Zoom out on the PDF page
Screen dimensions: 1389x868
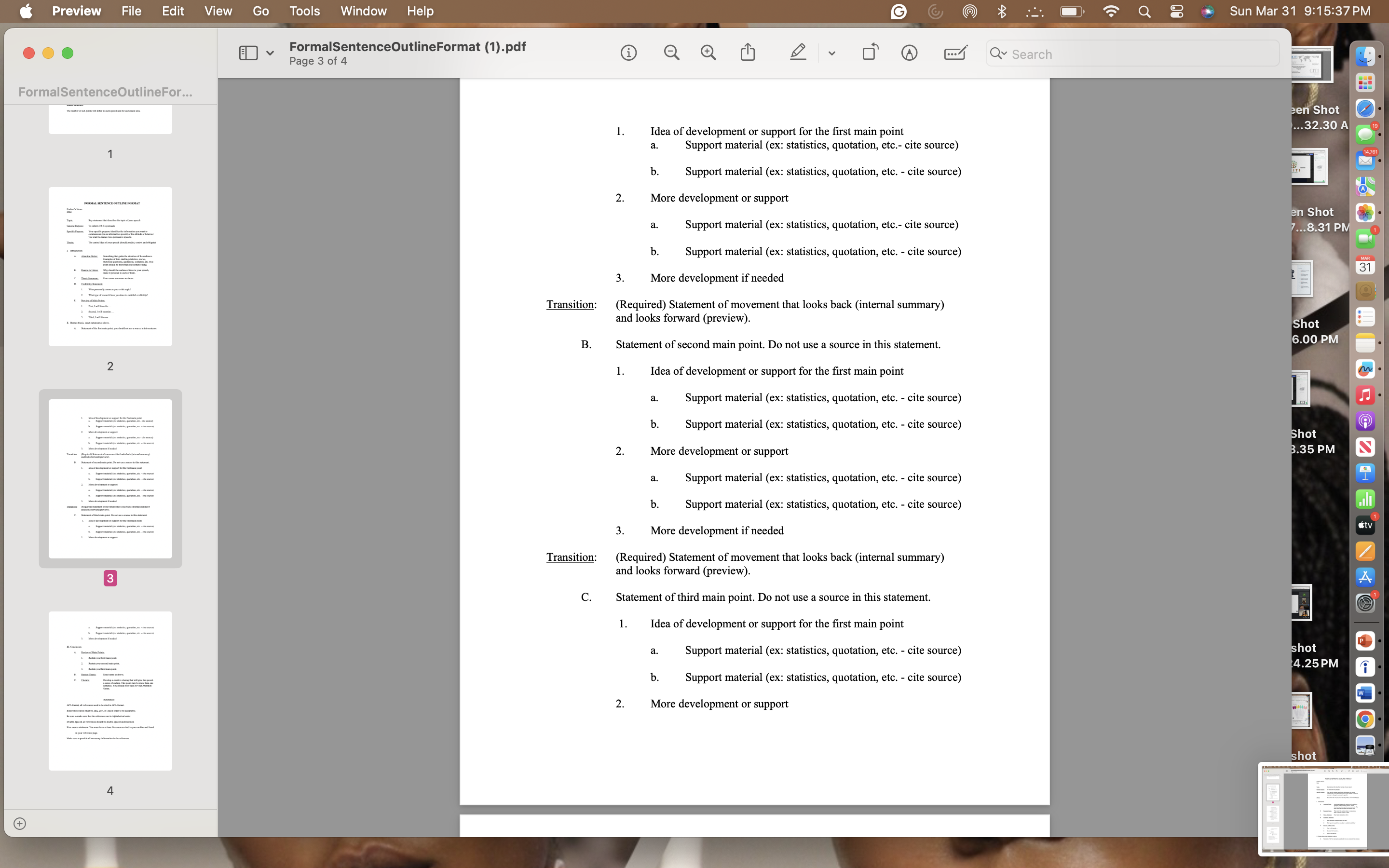(x=671, y=53)
